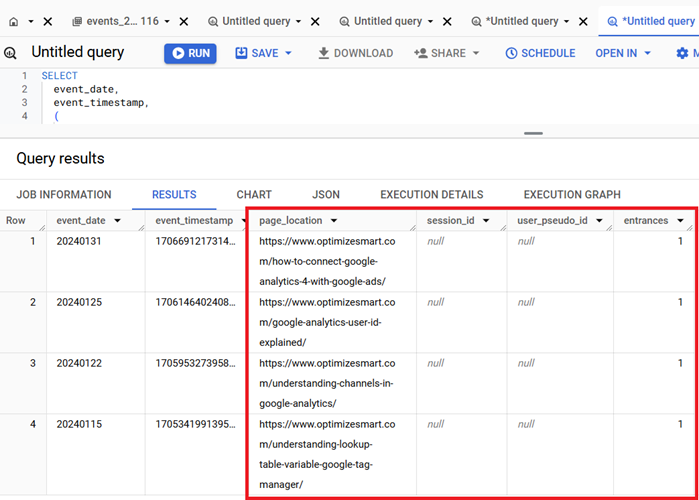The image size is (699, 500).
Task: Switch to the first *Untitled query tab
Action: (515, 21)
